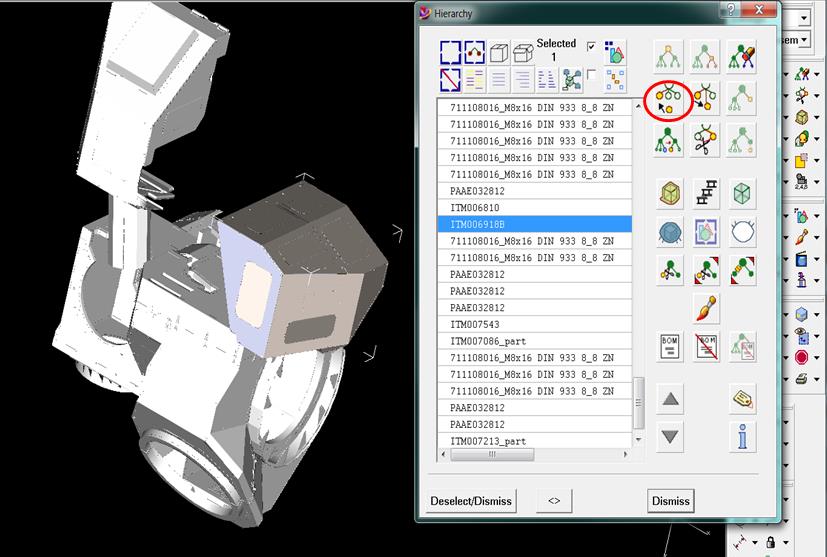Open the dropdown arrow beside the printer icon

(x=816, y=379)
